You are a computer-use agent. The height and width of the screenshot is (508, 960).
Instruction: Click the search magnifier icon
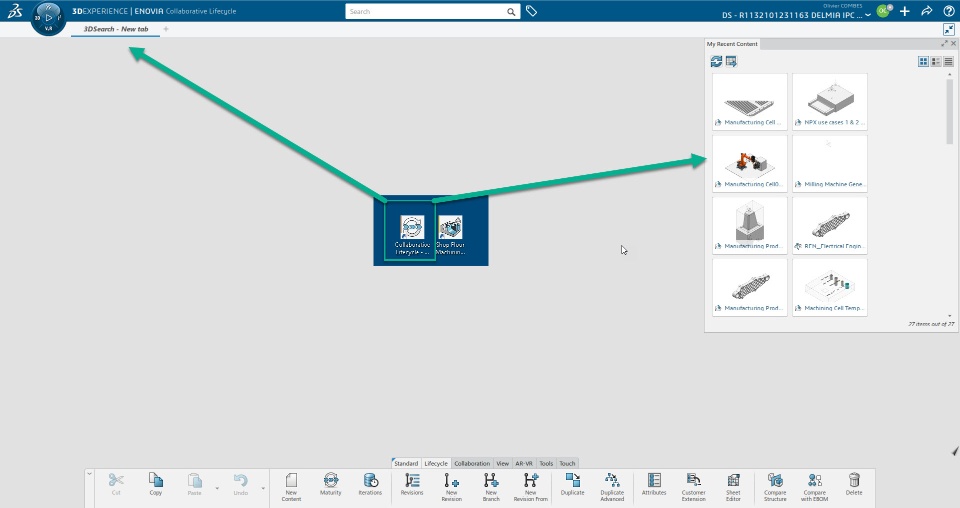(511, 12)
